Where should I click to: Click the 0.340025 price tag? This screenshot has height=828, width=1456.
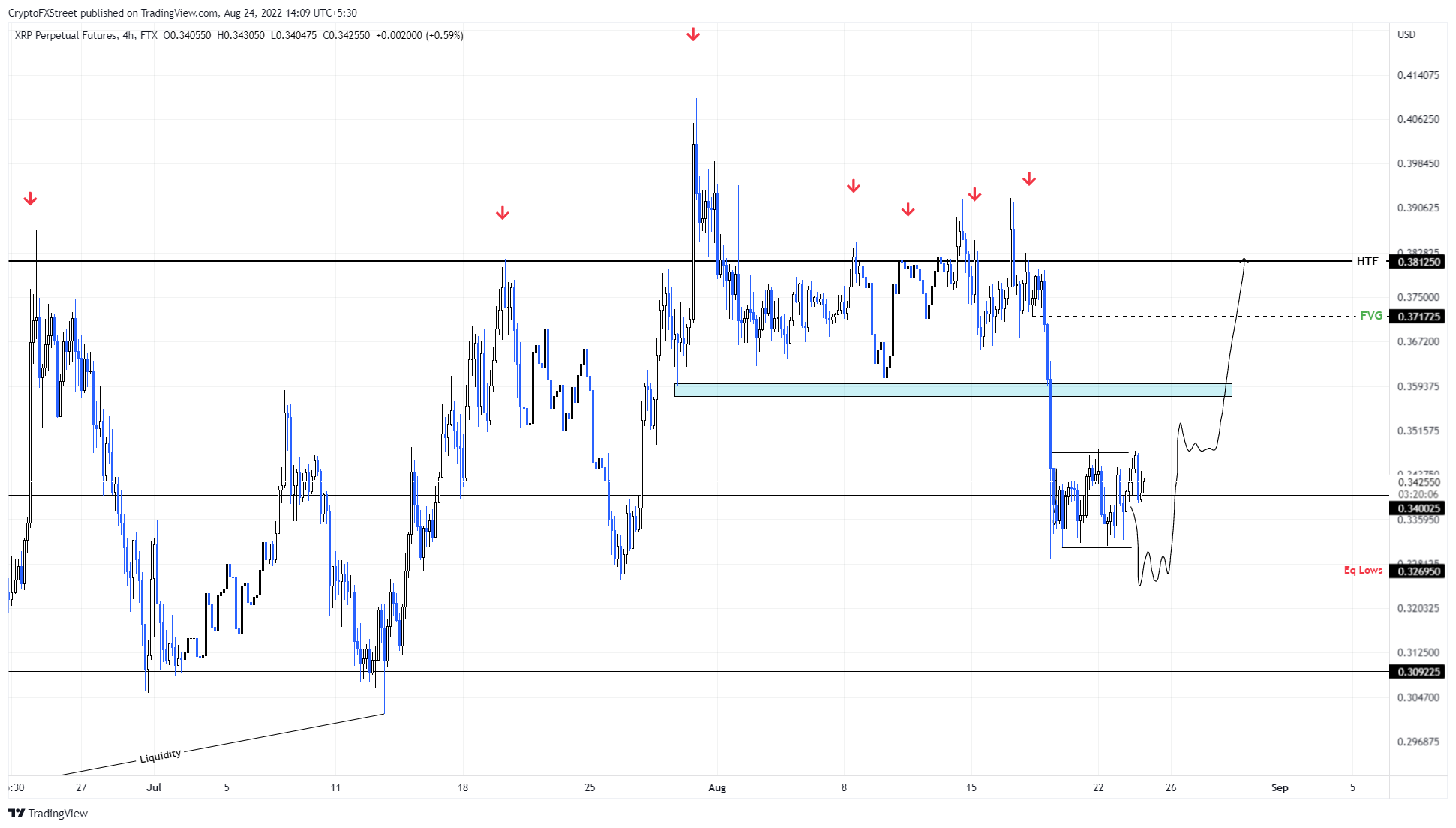point(1417,508)
